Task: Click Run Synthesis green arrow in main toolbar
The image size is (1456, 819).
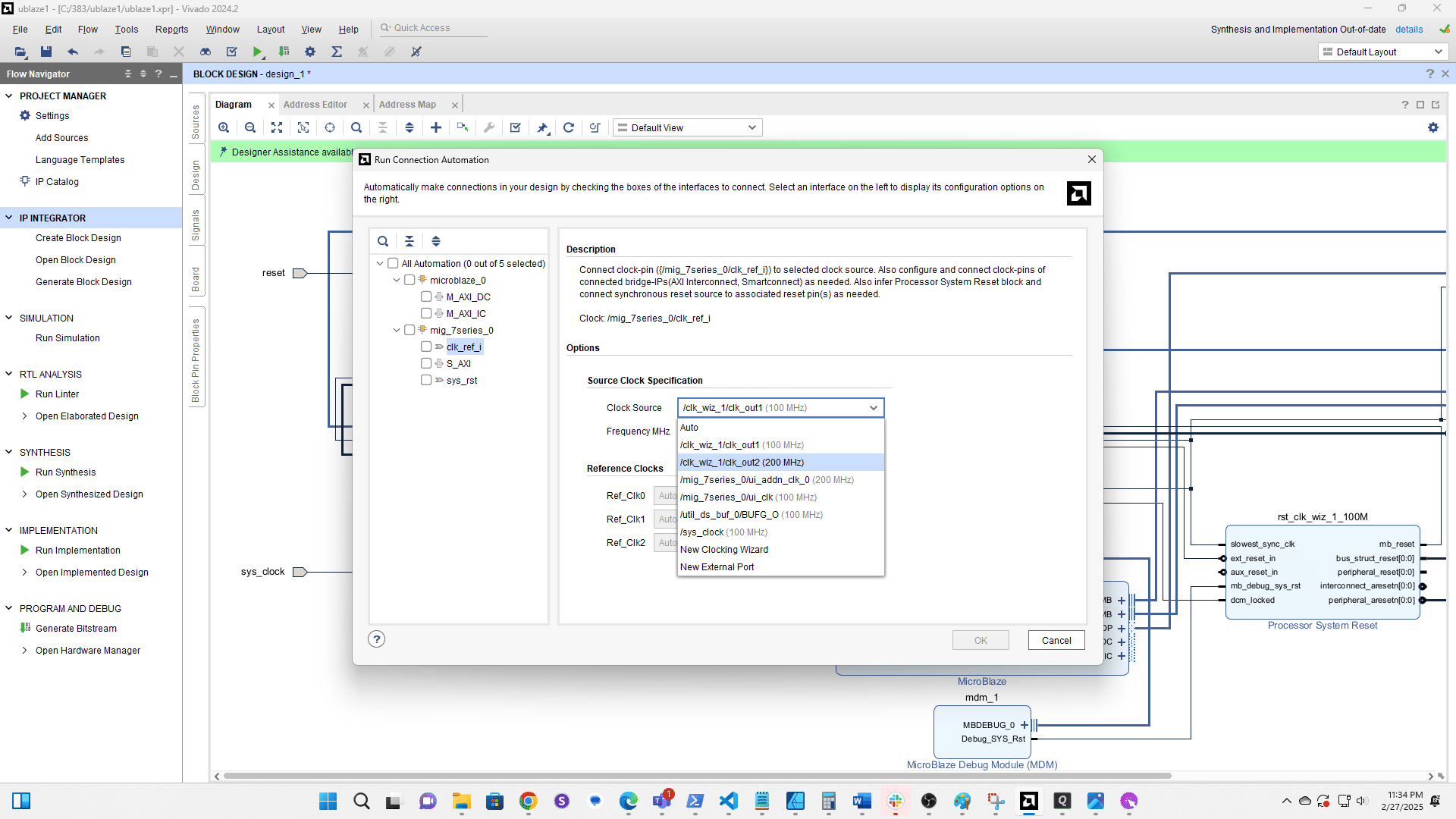Action: pyautogui.click(x=258, y=52)
